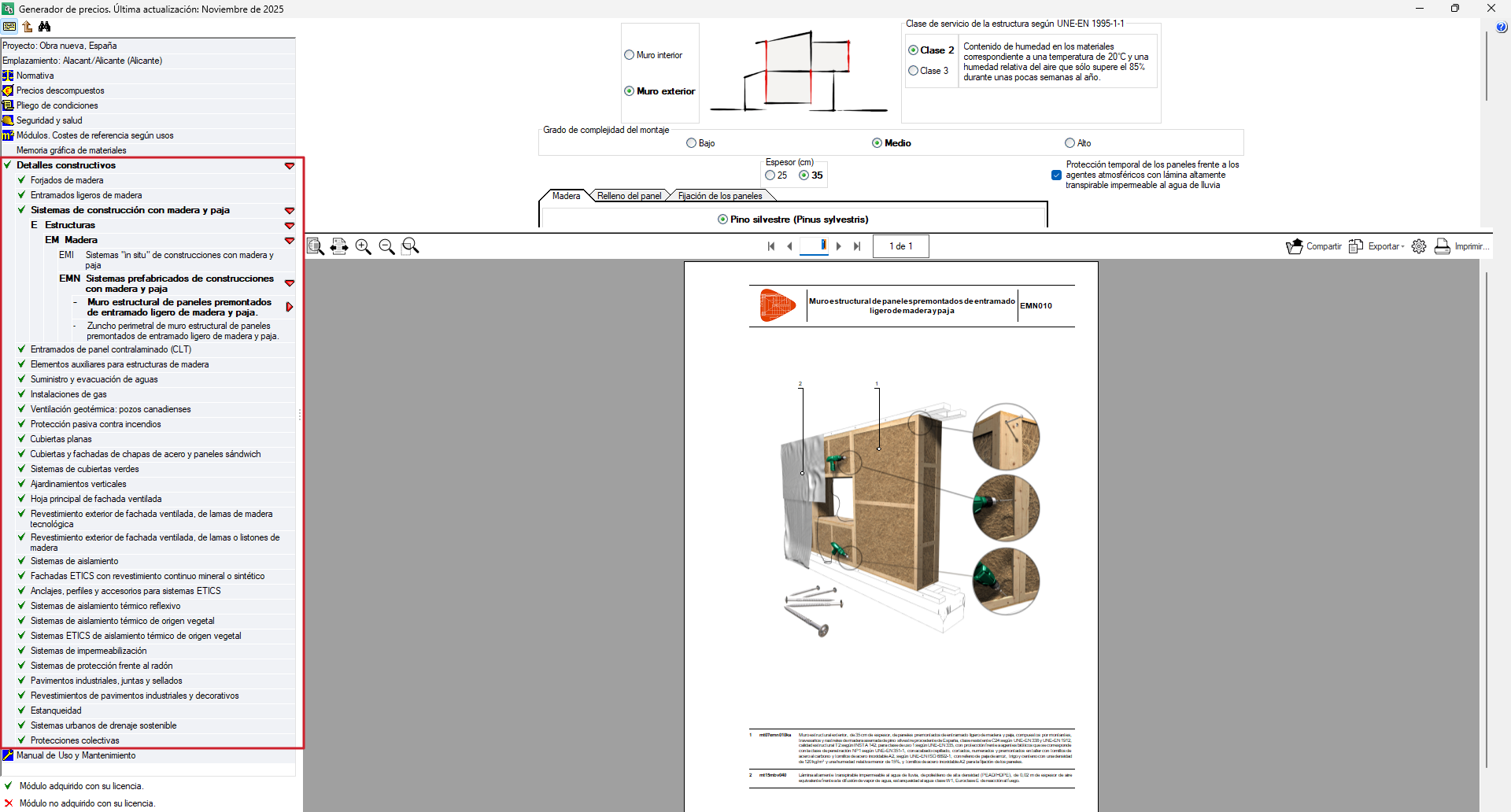The height and width of the screenshot is (812, 1511).
Task: Set assembly complexity to Bajo
Action: tap(692, 143)
